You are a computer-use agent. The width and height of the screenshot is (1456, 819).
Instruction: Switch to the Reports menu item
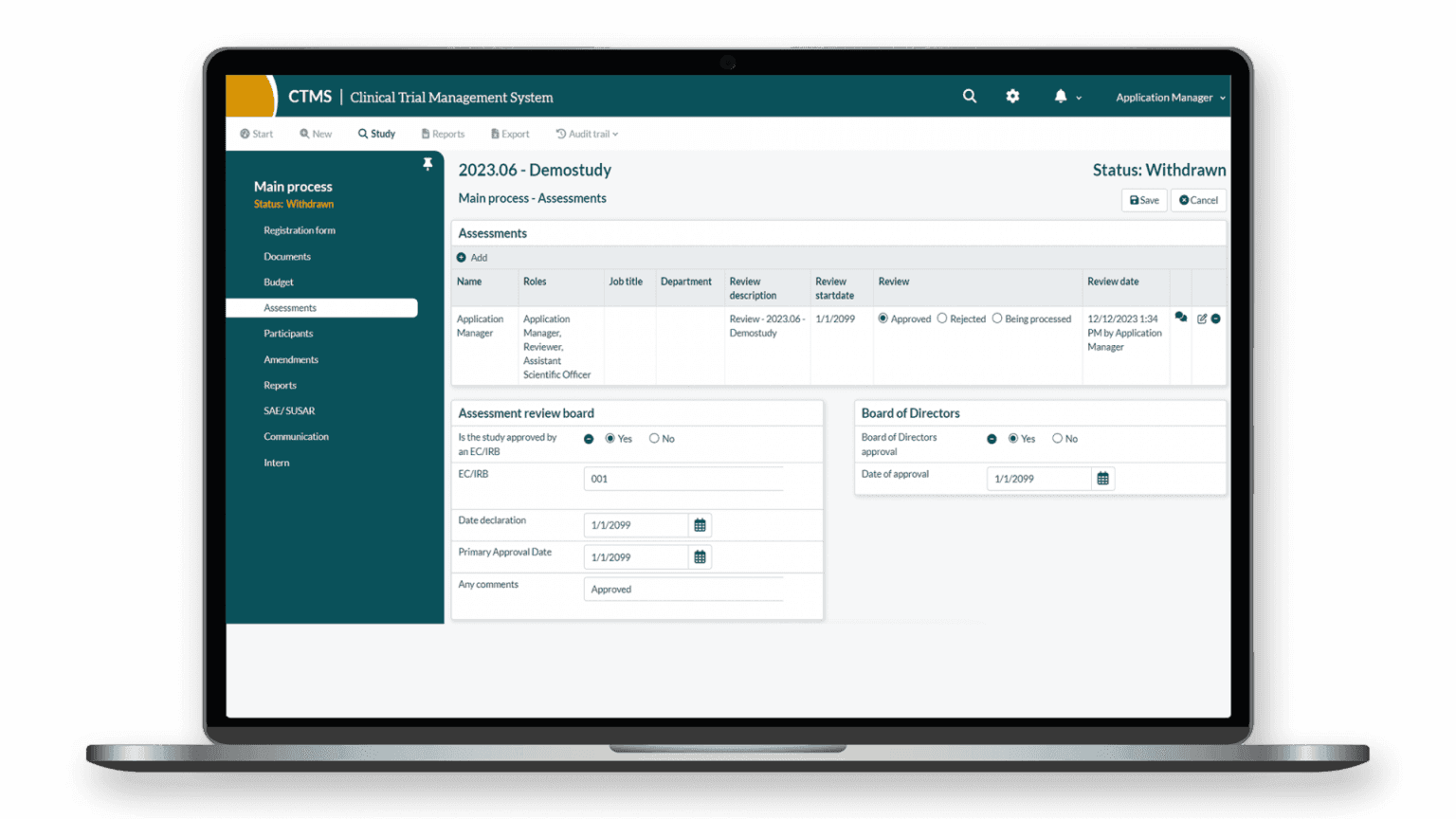pyautogui.click(x=442, y=134)
